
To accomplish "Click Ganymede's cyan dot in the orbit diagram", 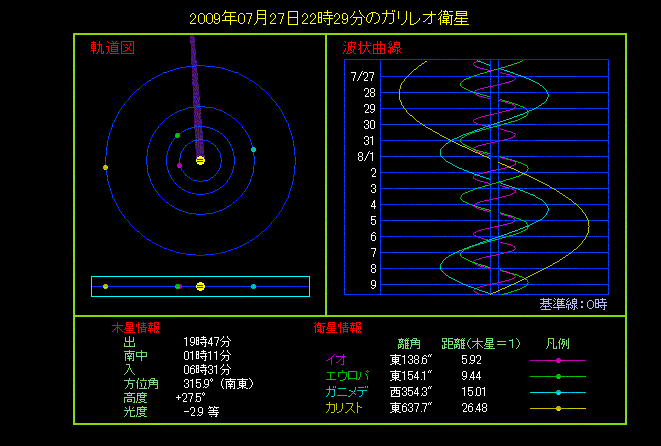I will click(254, 149).
